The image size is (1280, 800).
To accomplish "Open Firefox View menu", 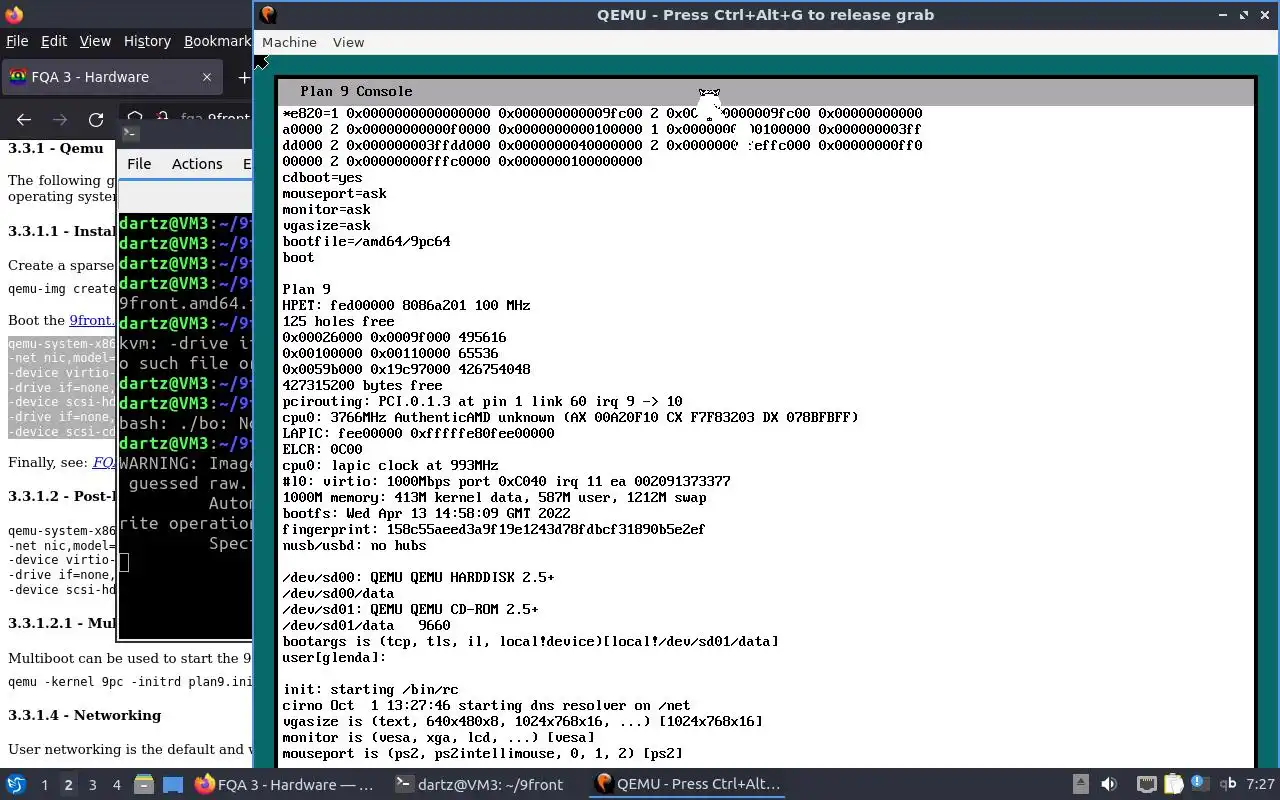I will 95,41.
